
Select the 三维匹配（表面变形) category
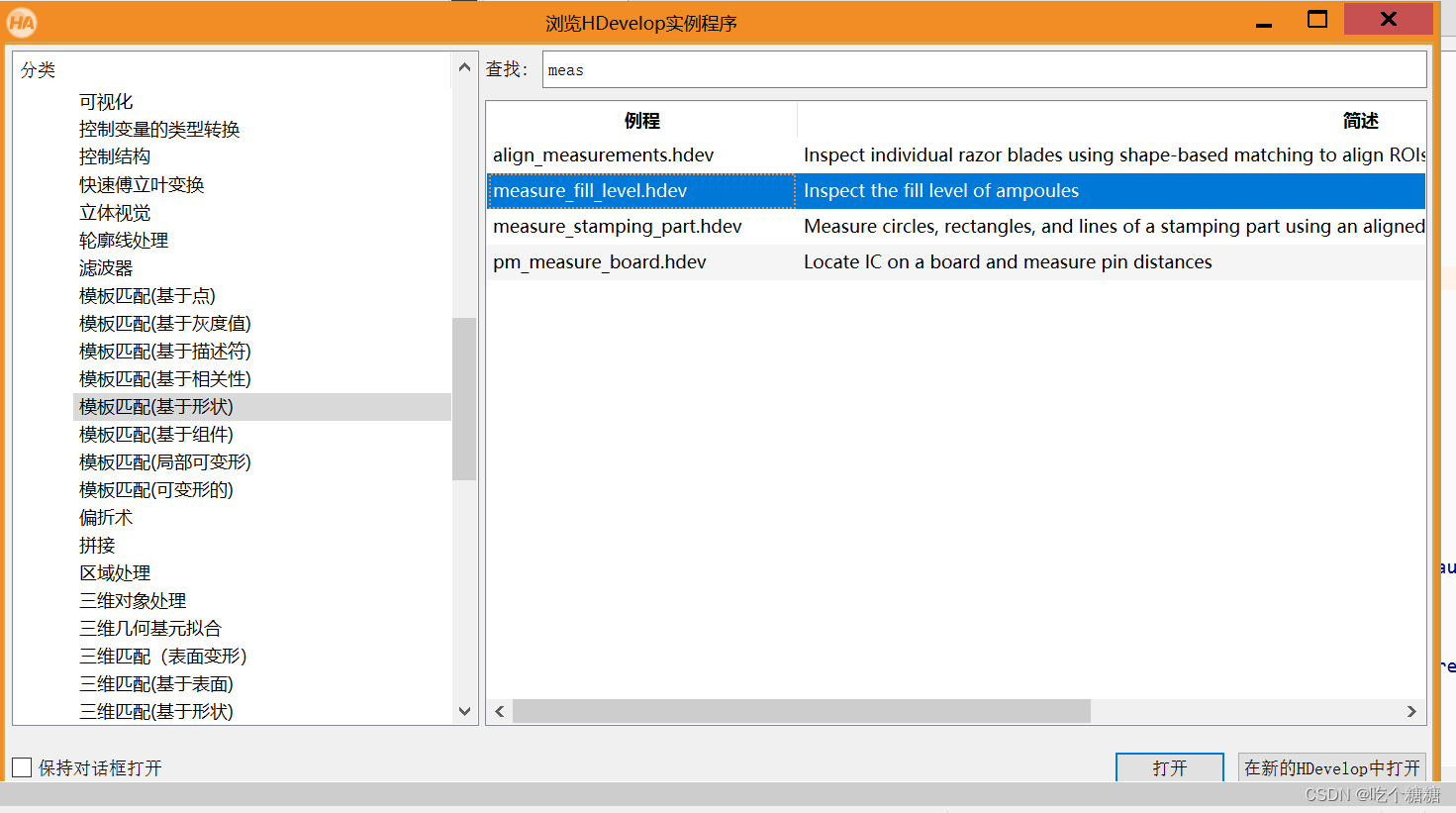point(162,656)
